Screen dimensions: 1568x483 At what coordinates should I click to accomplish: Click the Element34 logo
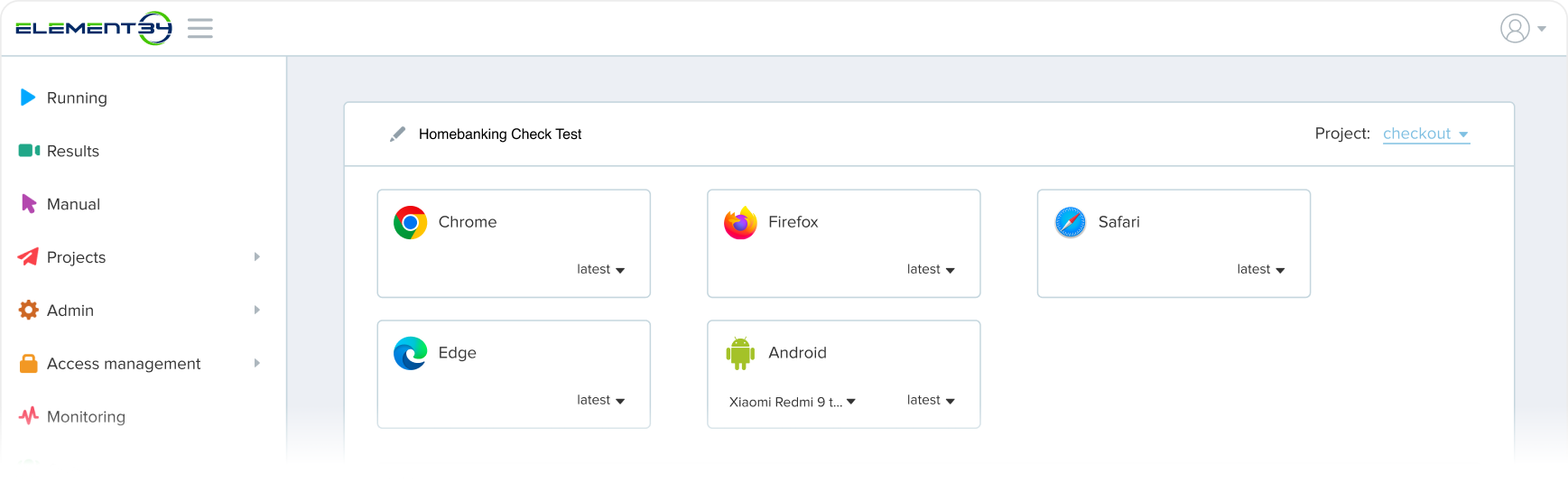tap(93, 28)
